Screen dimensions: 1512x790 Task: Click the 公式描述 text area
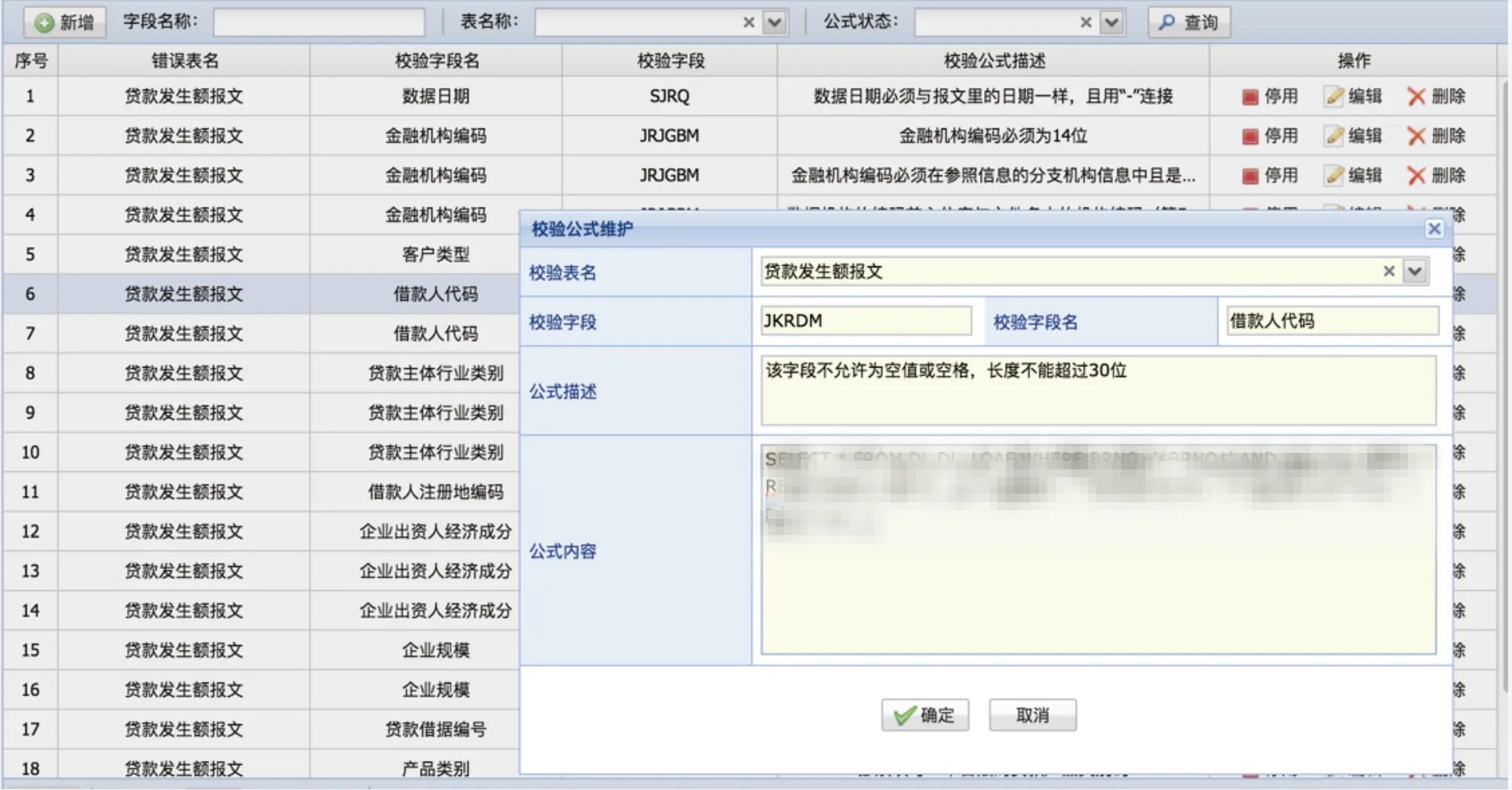tap(1098, 390)
